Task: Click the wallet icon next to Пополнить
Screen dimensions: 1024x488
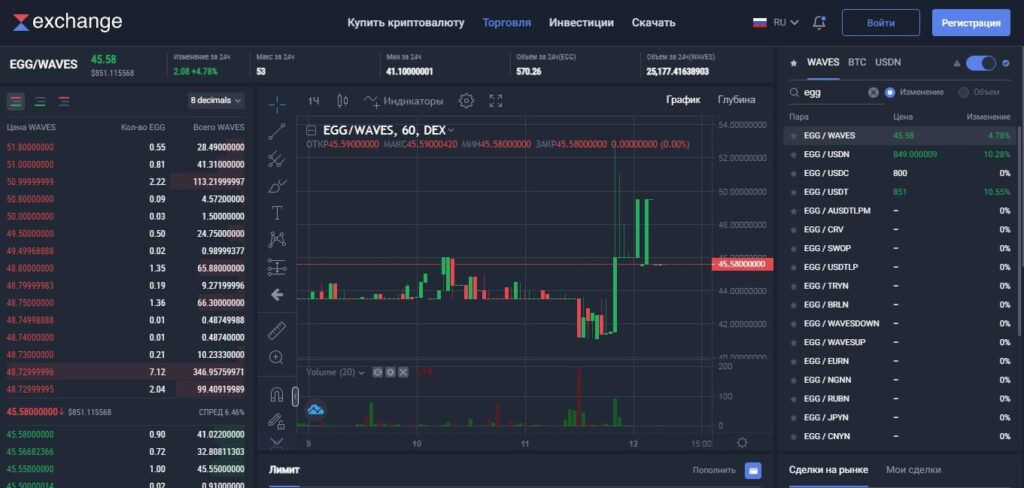Action: [752, 470]
